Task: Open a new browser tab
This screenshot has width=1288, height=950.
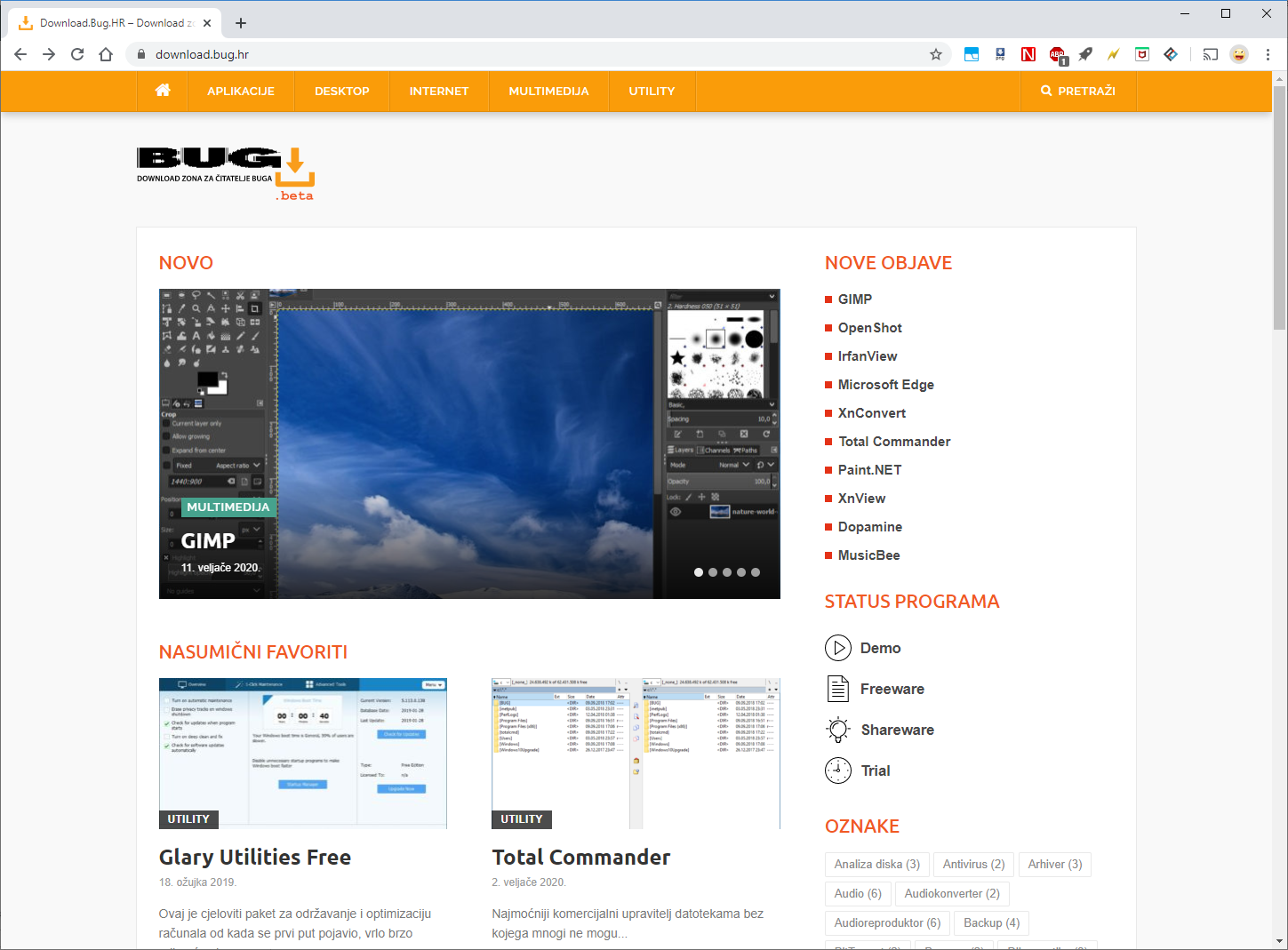Action: [x=241, y=23]
